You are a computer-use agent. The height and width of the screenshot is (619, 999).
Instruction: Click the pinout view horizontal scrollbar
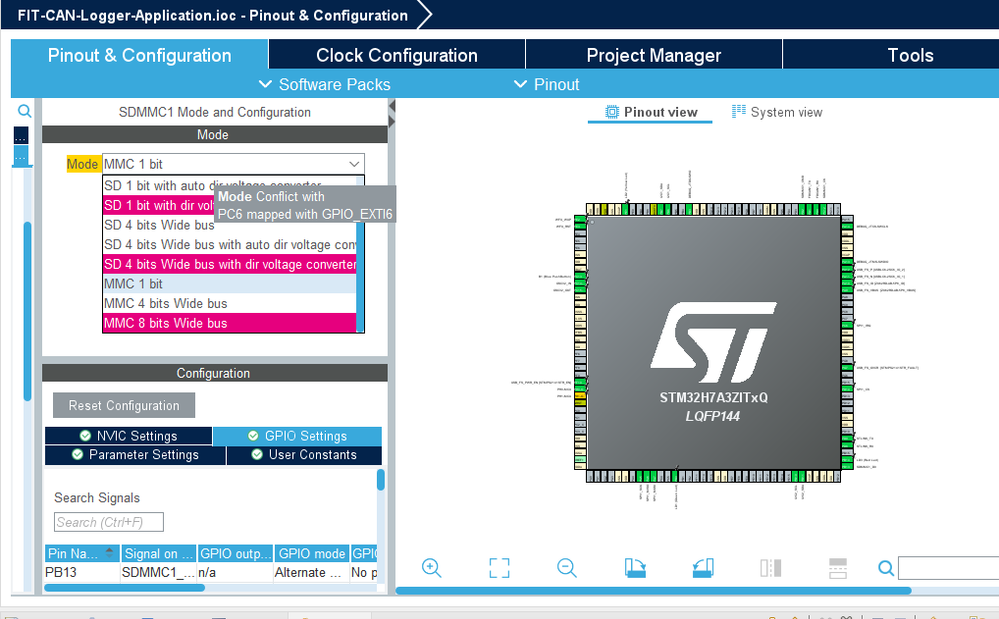(654, 590)
